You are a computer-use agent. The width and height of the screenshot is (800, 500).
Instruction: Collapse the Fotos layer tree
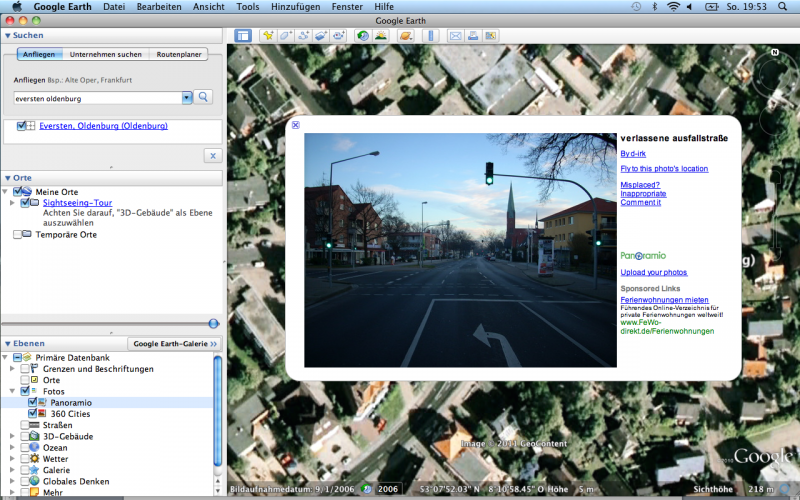coord(11,391)
